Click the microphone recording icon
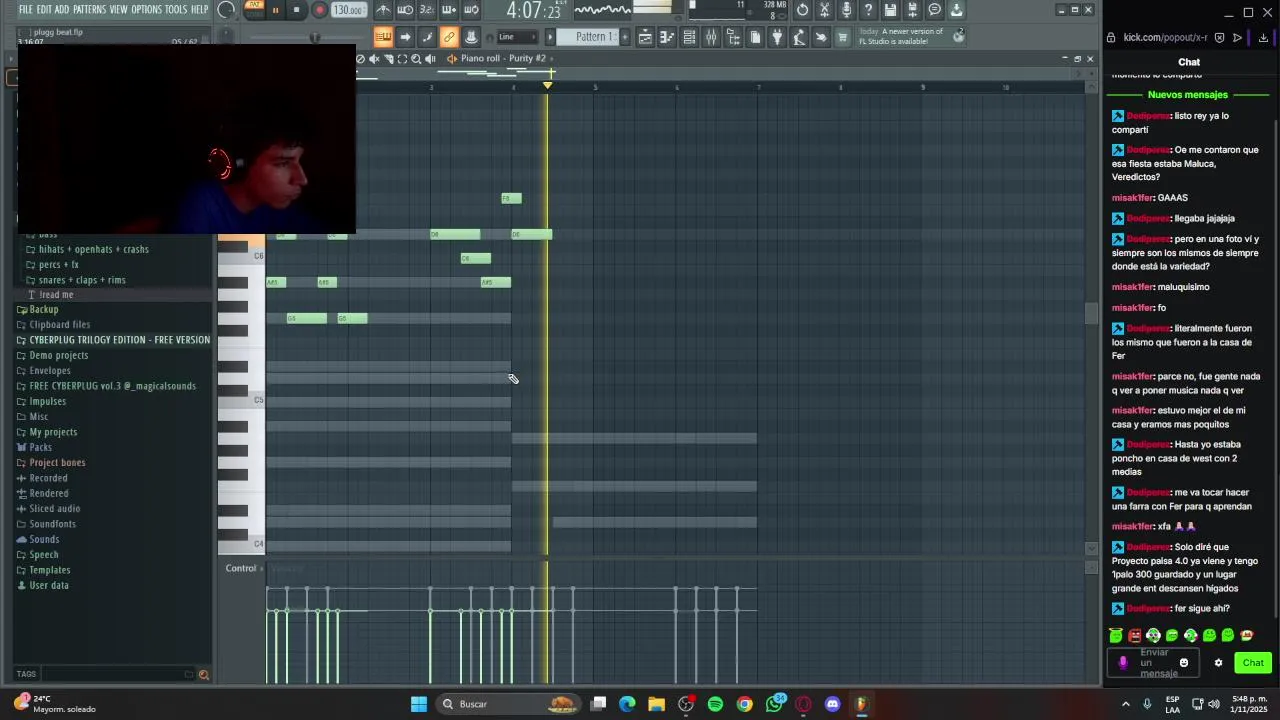The width and height of the screenshot is (1280, 720). 846,10
